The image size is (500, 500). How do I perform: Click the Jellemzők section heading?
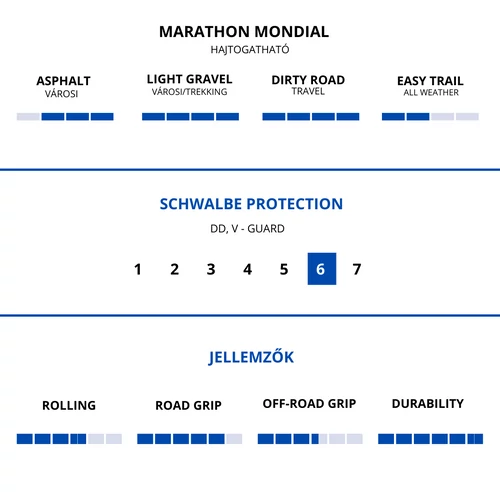251,357
